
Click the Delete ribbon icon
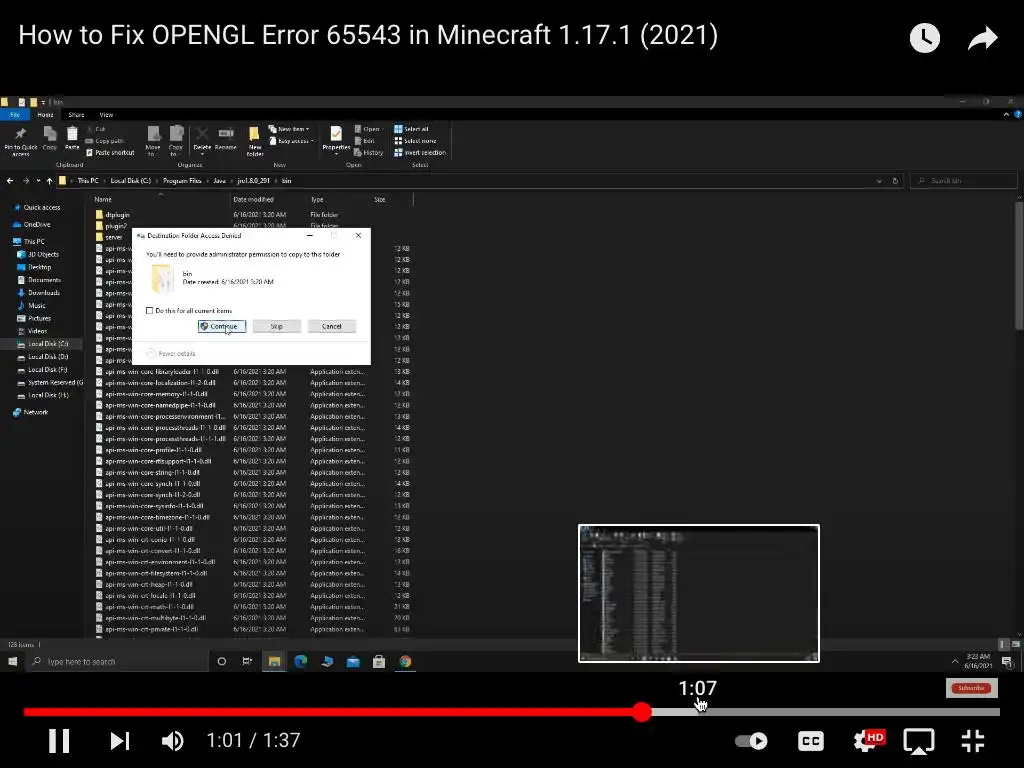(202, 140)
